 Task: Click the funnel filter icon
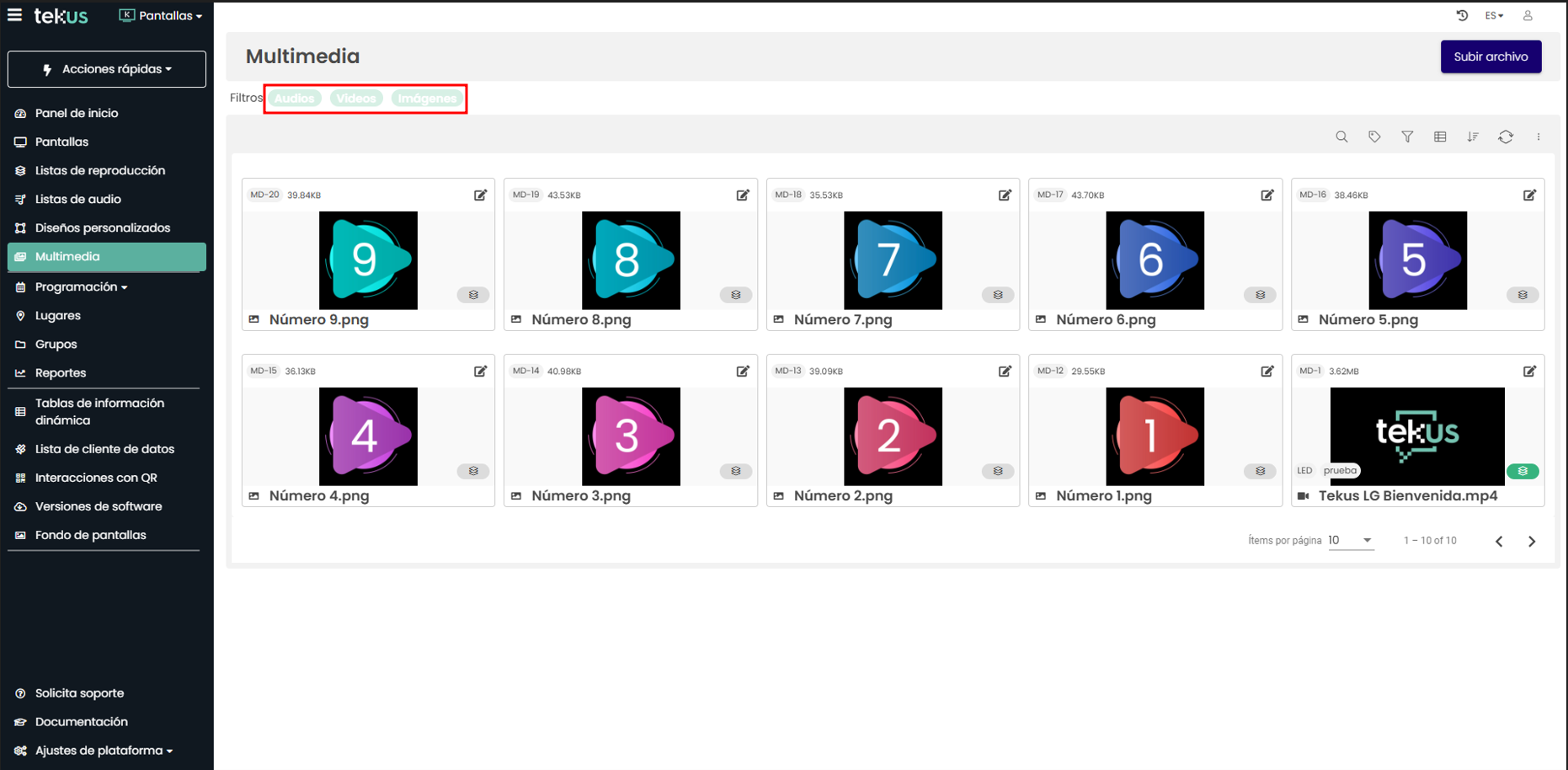(1407, 136)
